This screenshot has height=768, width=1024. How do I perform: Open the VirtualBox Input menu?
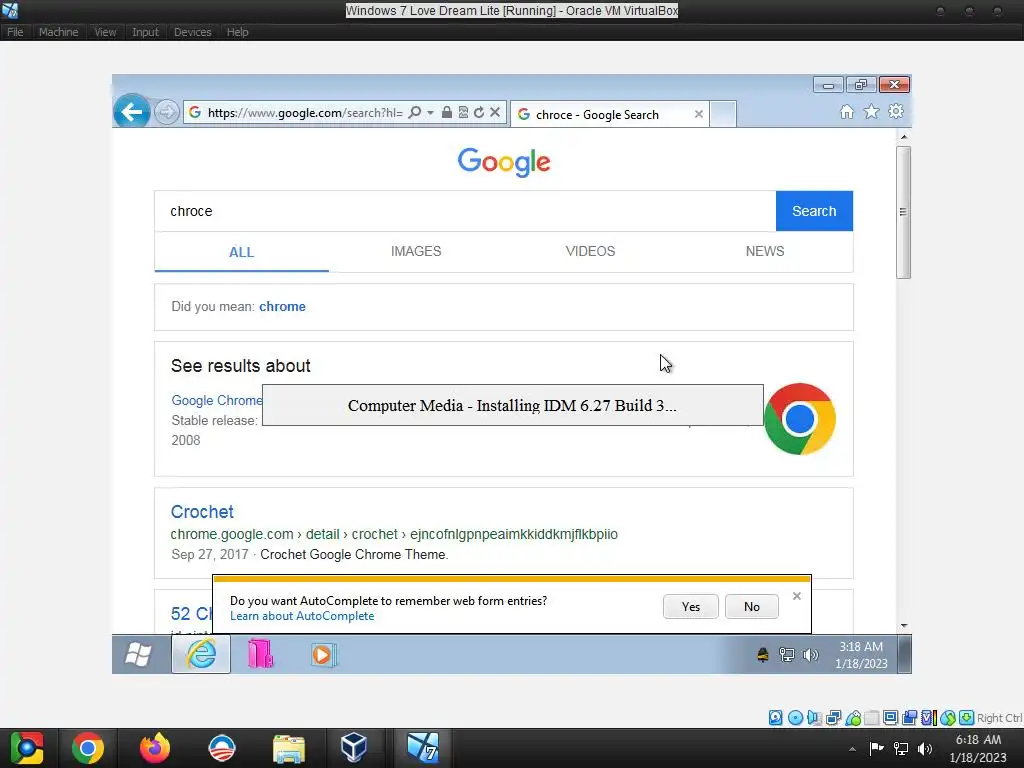coord(145,32)
